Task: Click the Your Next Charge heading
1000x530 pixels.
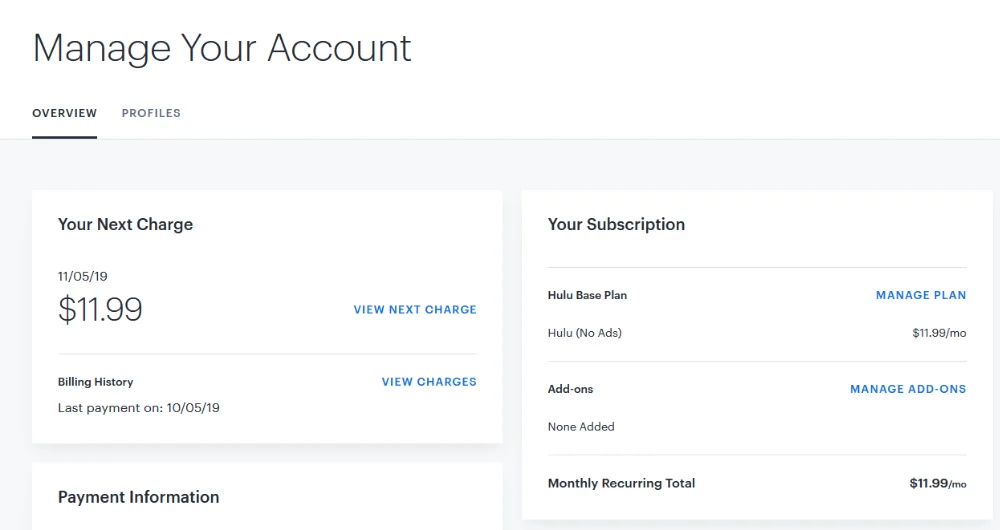Action: pos(126,225)
